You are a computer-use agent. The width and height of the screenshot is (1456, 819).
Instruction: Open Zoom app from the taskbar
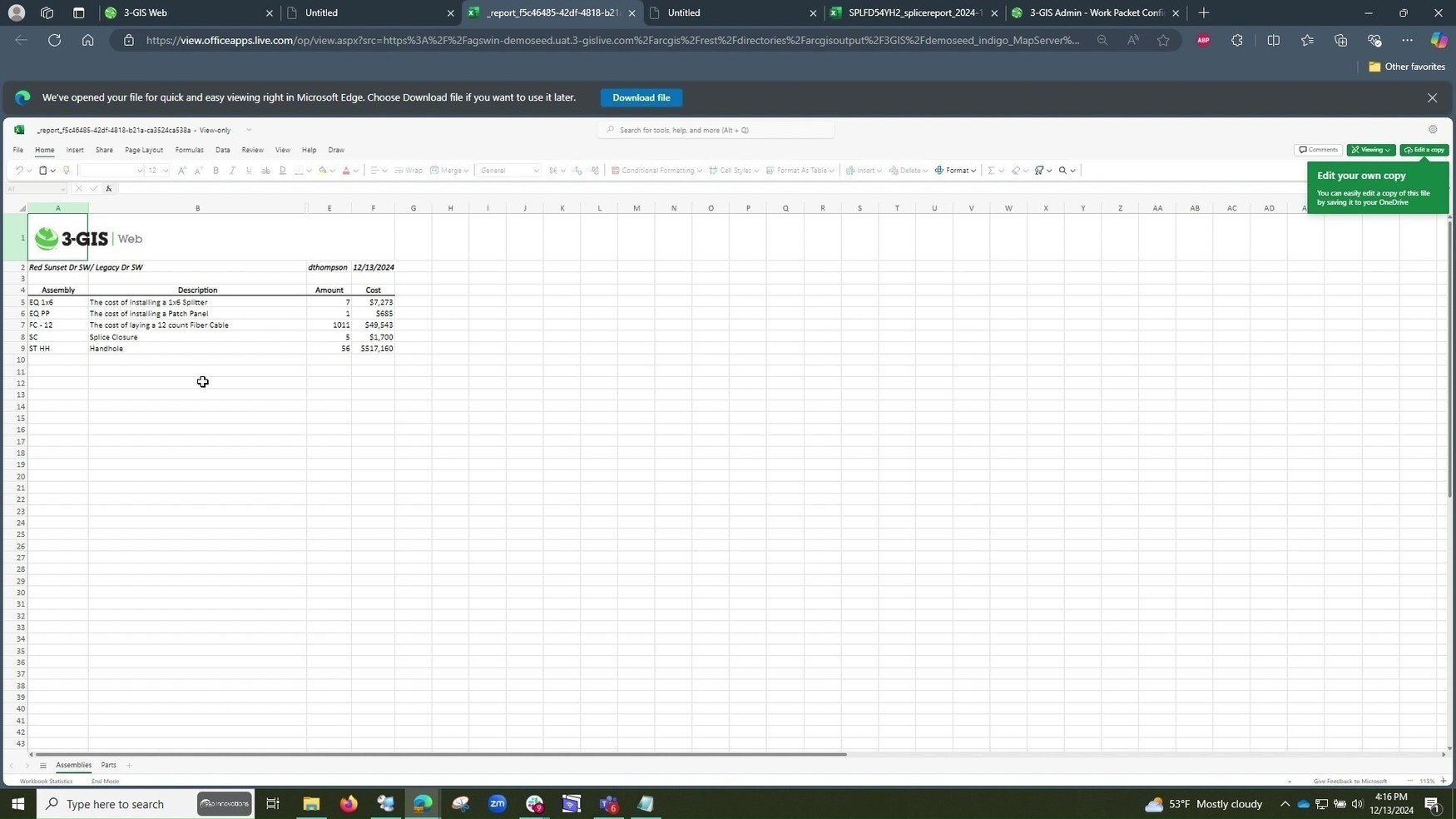point(497,804)
